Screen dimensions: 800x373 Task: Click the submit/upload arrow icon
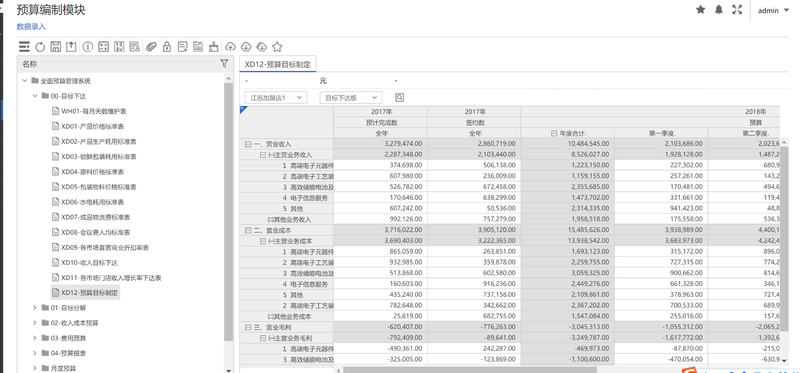pos(71,47)
